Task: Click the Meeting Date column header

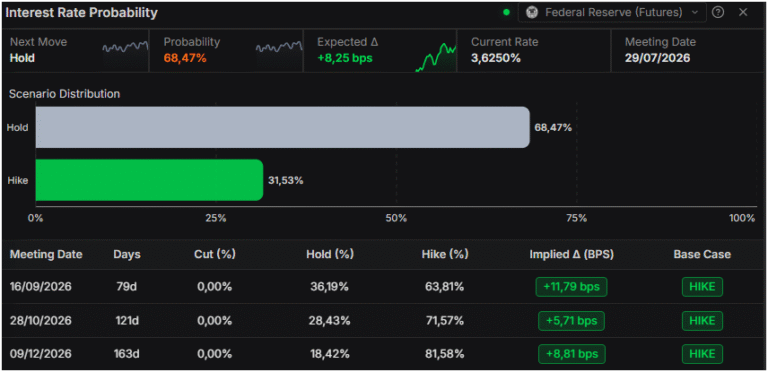Action: 46,255
